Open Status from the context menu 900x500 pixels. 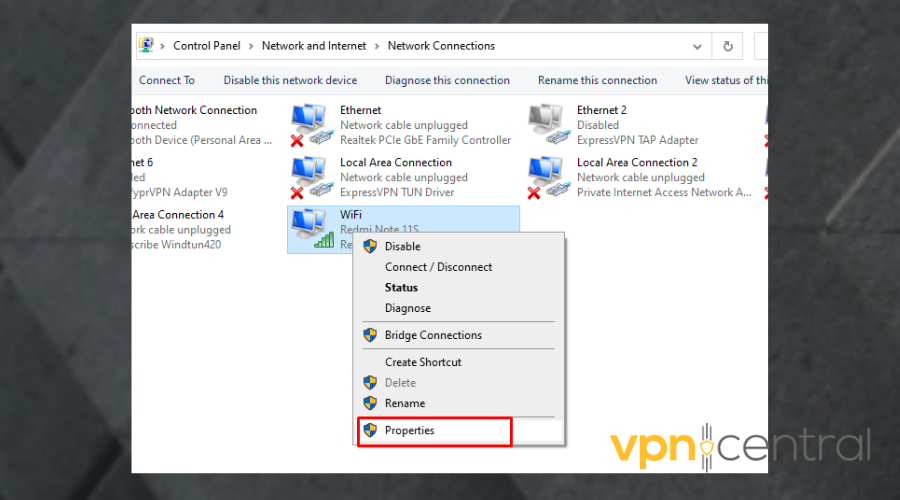point(401,288)
